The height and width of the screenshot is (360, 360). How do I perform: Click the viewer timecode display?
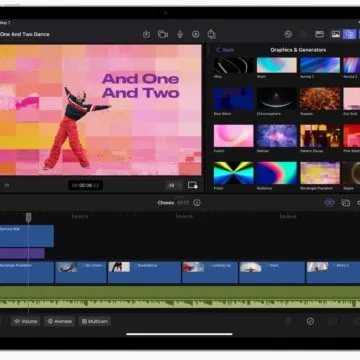click(85, 185)
